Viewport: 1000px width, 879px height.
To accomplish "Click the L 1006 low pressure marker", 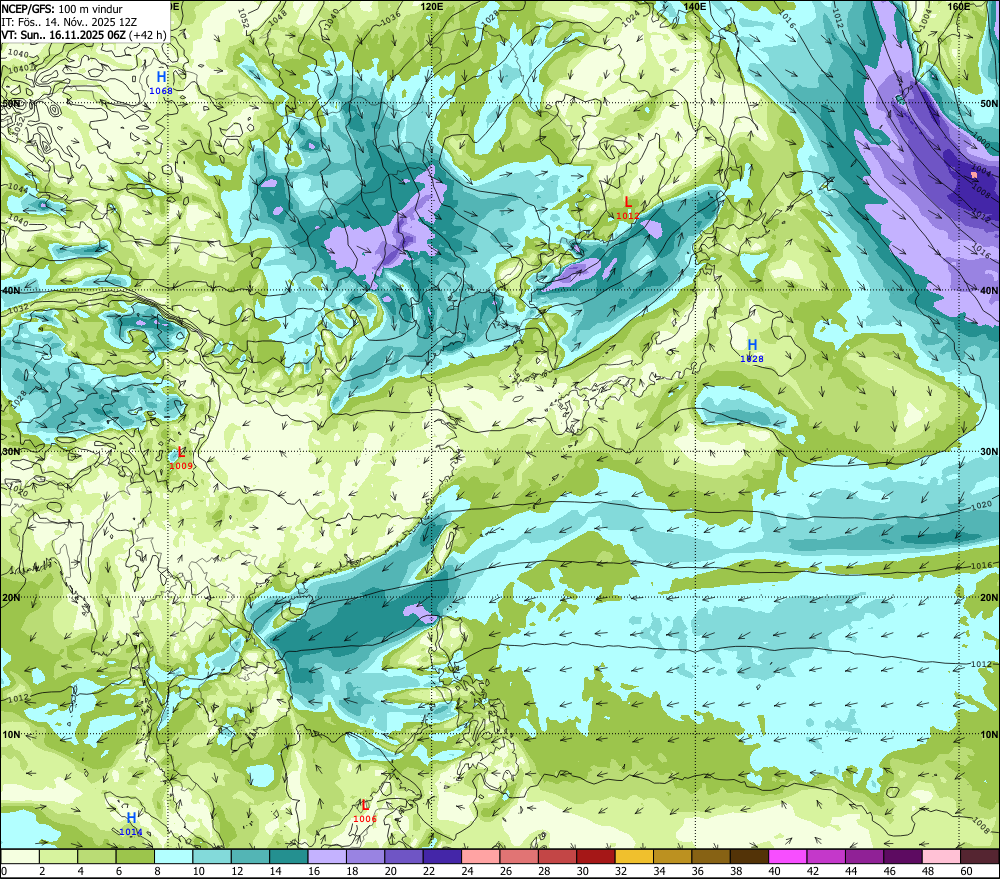I will click(x=365, y=811).
